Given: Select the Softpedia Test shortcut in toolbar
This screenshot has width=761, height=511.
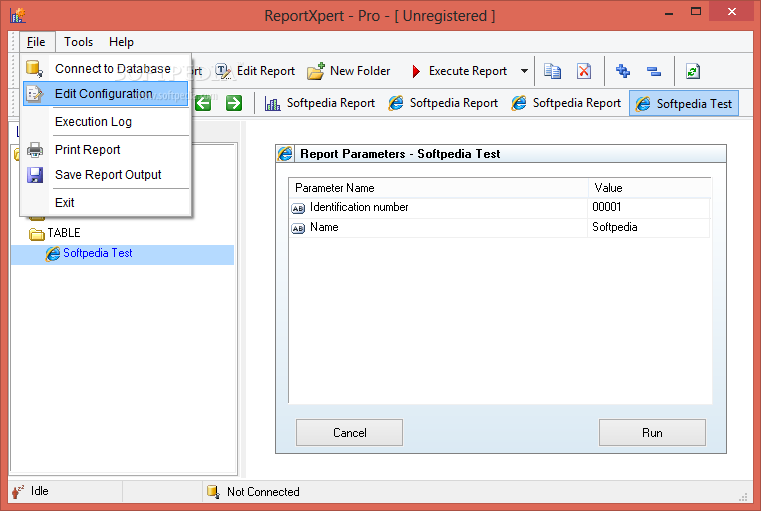Looking at the screenshot, I should click(x=684, y=103).
